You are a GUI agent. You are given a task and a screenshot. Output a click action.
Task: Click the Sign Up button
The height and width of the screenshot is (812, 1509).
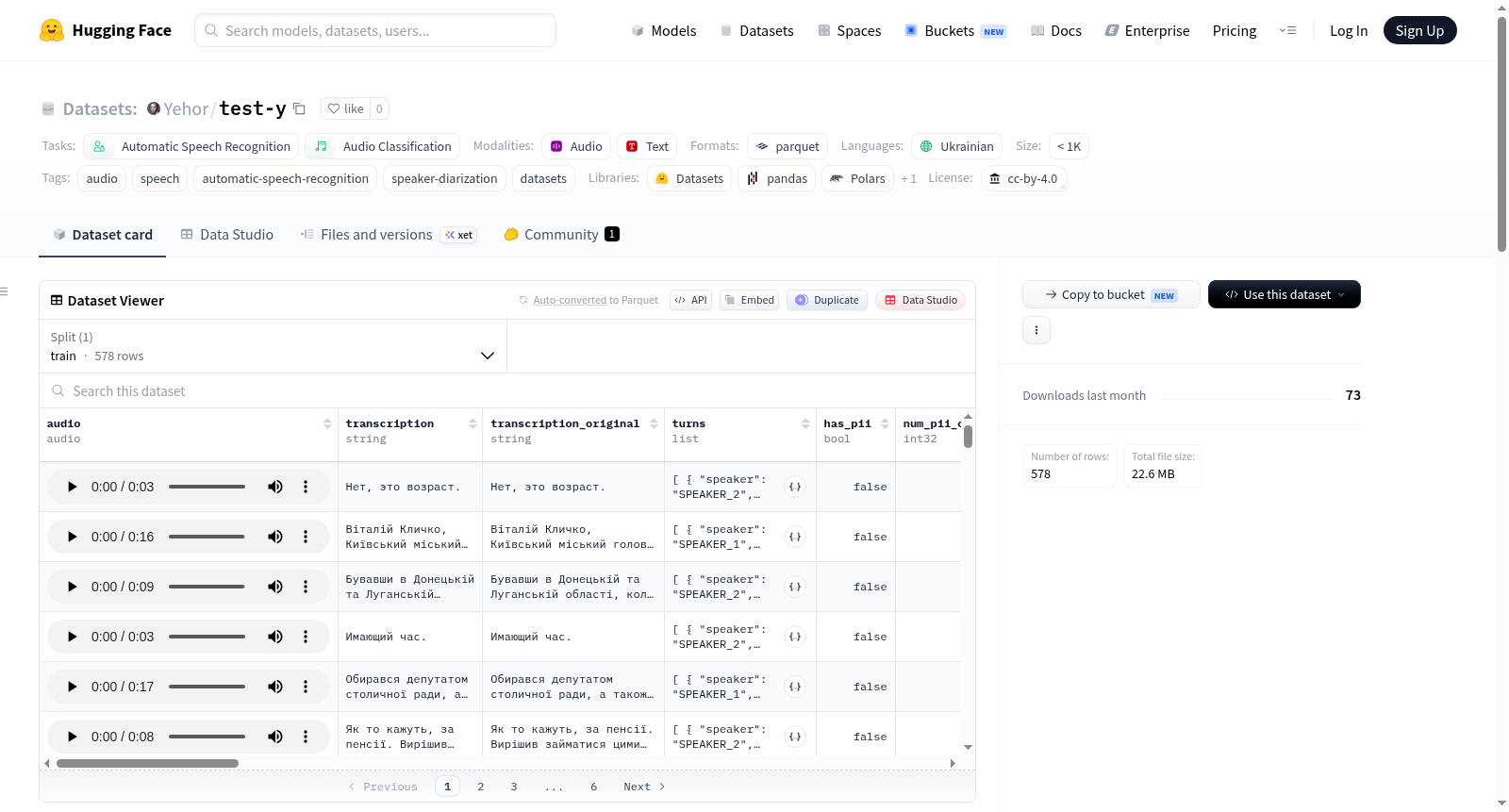coord(1419,30)
